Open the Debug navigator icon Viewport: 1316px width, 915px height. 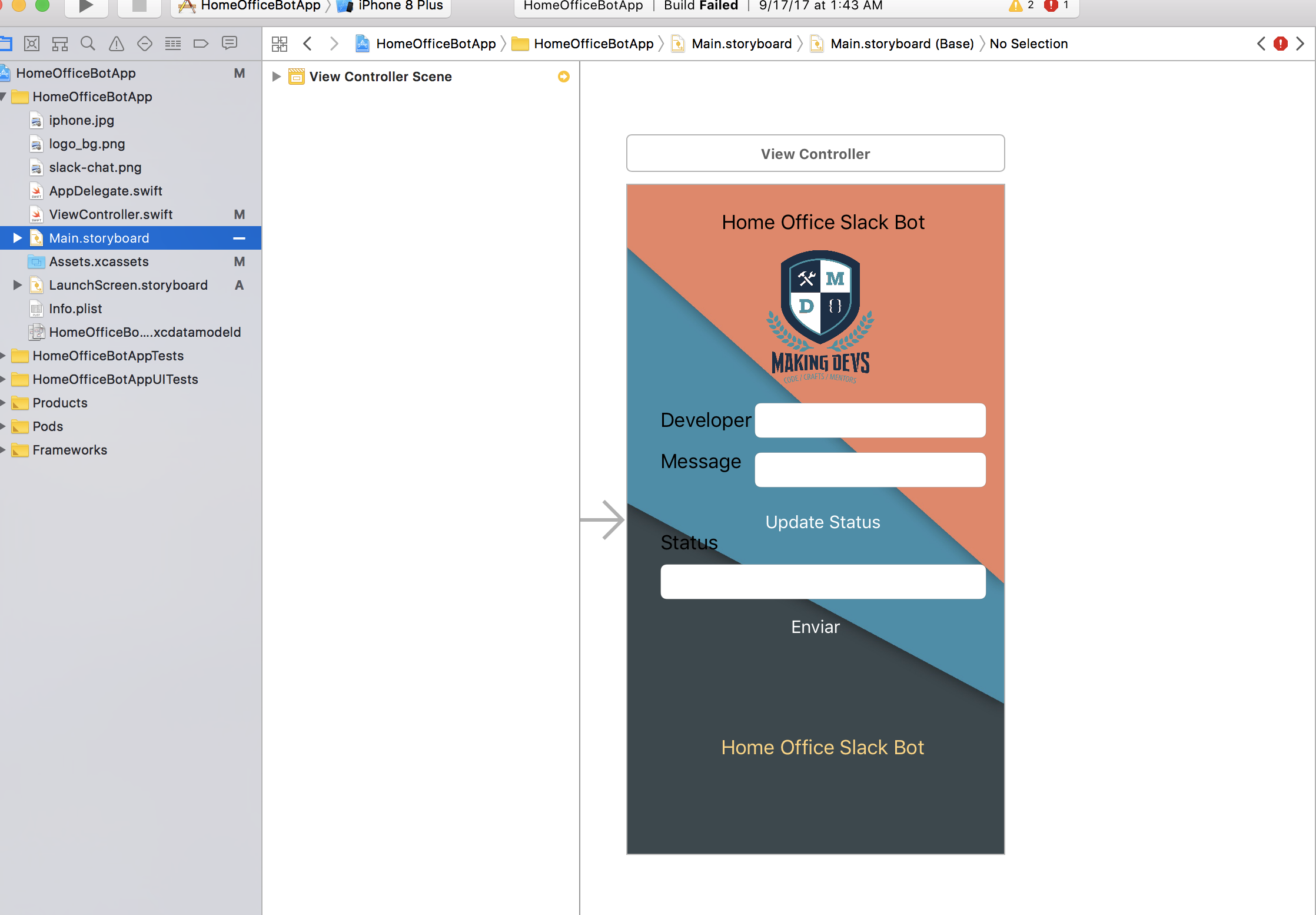click(173, 44)
